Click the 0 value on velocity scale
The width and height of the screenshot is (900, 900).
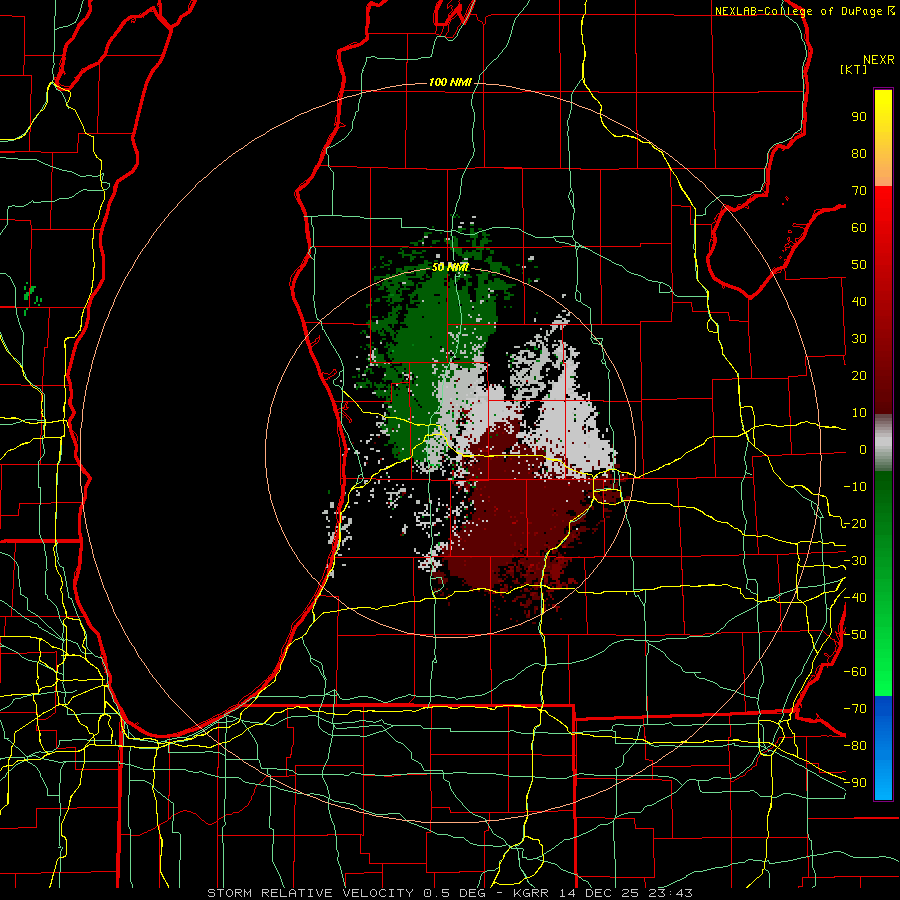pyautogui.click(x=863, y=450)
